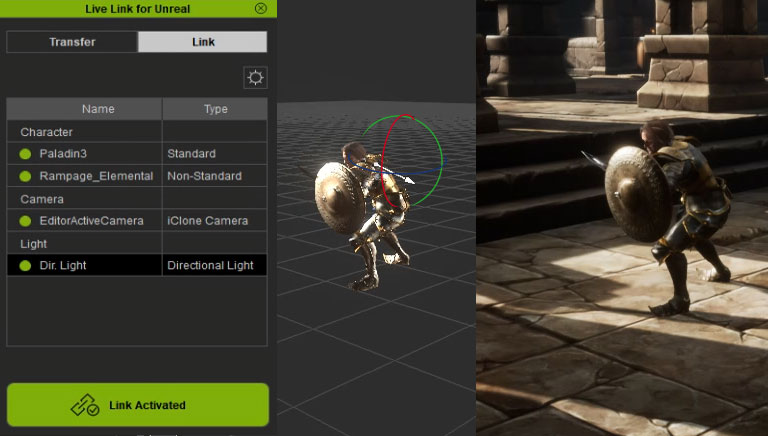Screen dimensions: 768x436
Task: Click the paladin character in the Unreal viewport
Action: (x=667, y=216)
